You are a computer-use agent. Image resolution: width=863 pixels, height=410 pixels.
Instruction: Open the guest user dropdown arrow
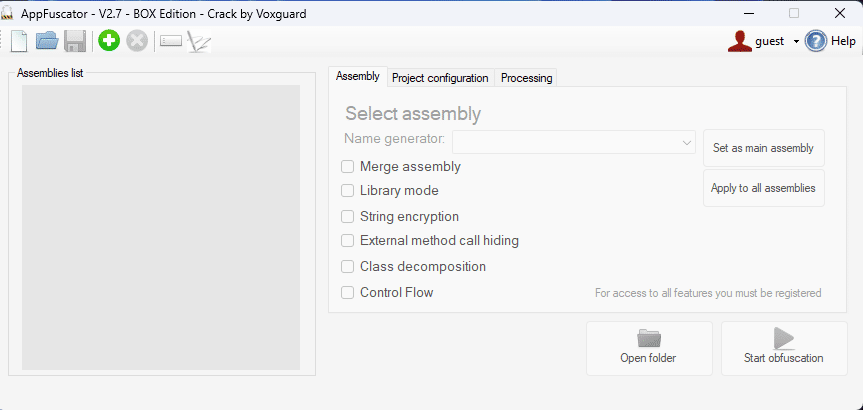click(x=796, y=42)
